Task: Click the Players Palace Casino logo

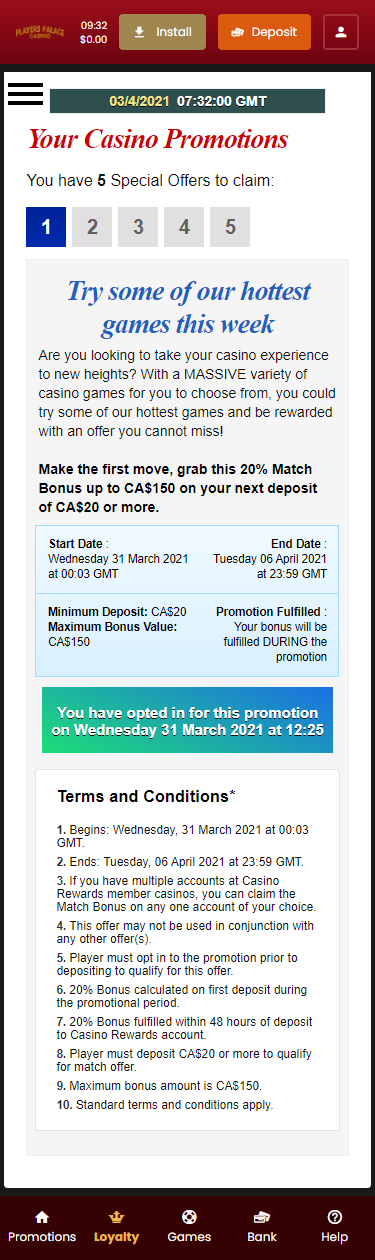Action: click(x=42, y=32)
